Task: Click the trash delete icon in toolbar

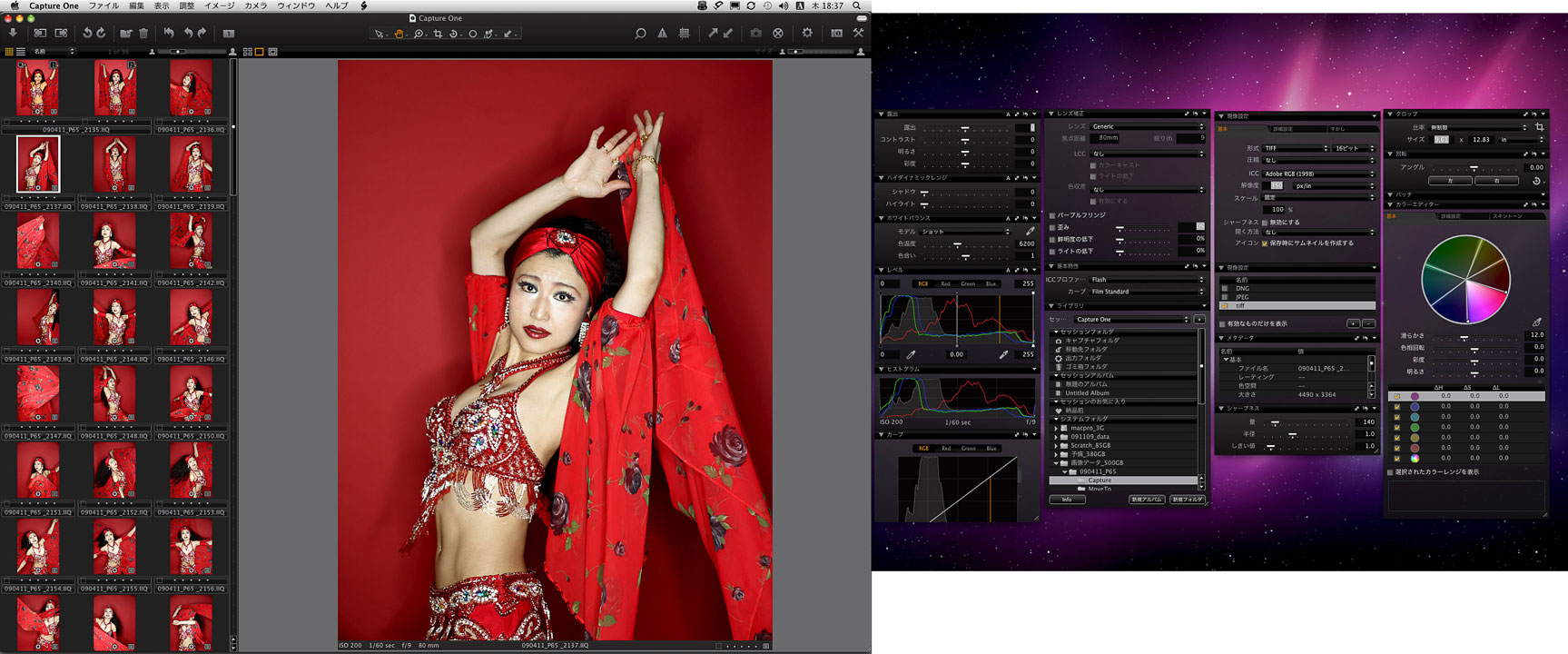Action: tap(143, 34)
